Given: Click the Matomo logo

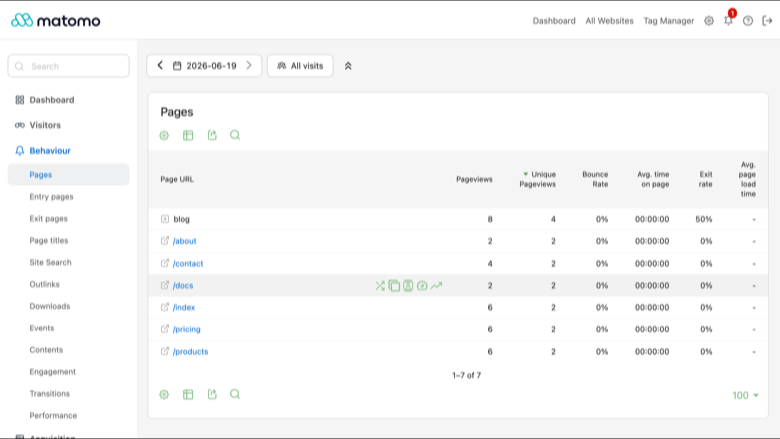Looking at the screenshot, I should pos(56,20).
